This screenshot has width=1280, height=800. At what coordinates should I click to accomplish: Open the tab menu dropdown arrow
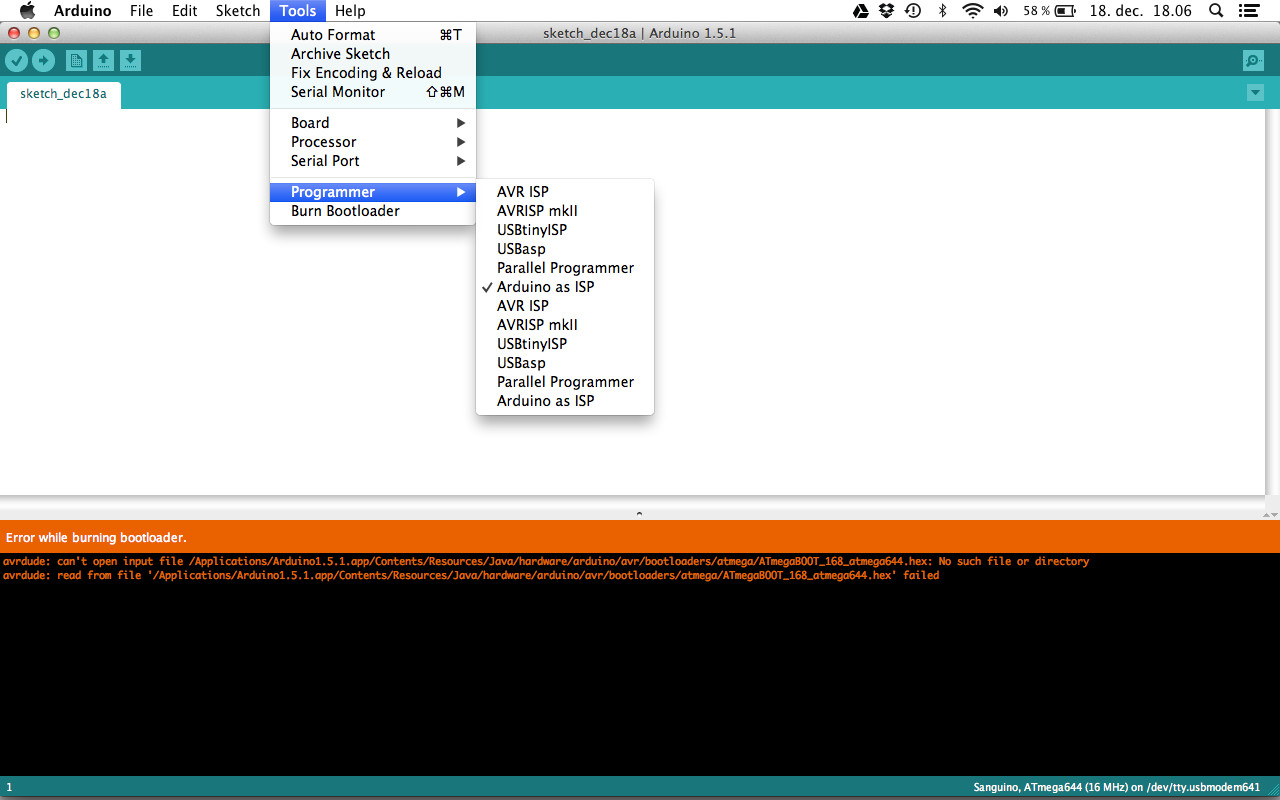(1255, 93)
